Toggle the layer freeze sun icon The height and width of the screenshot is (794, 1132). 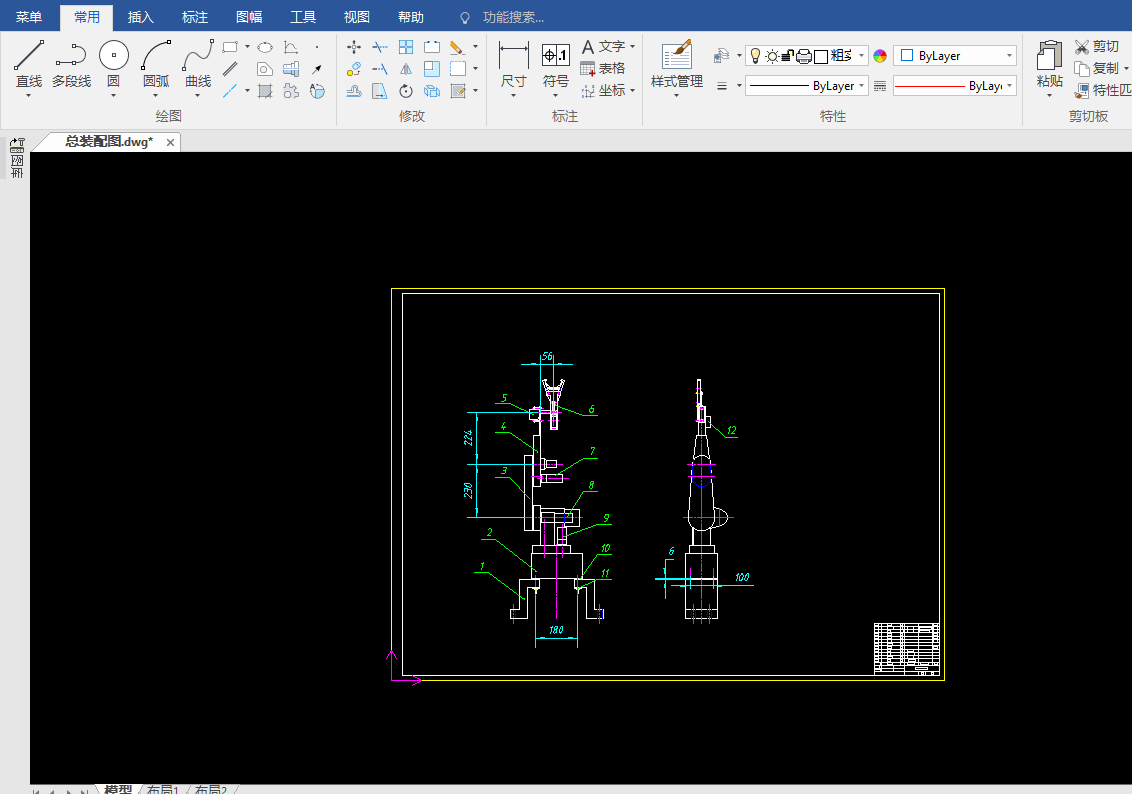pyautogui.click(x=772, y=56)
